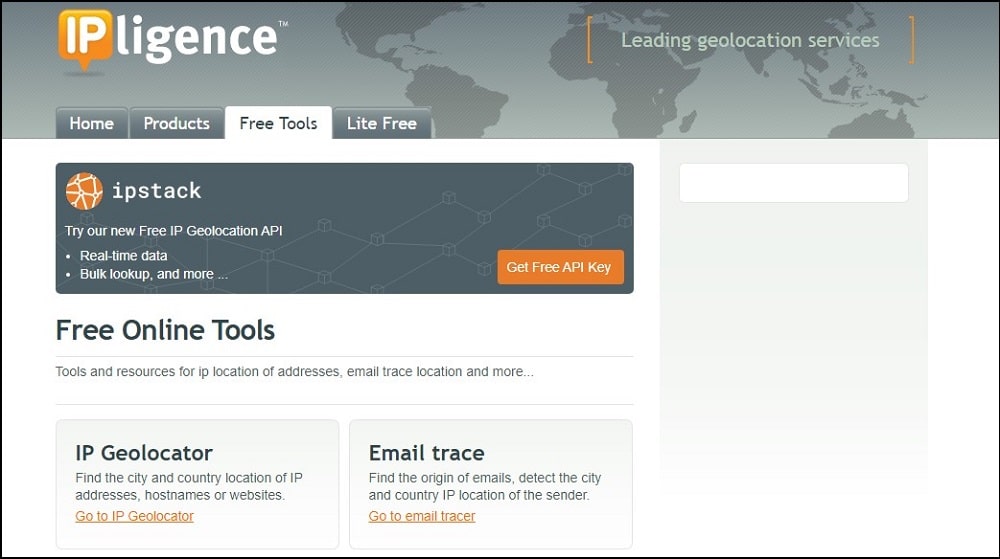Click the empty white box in right sidebar

794,183
